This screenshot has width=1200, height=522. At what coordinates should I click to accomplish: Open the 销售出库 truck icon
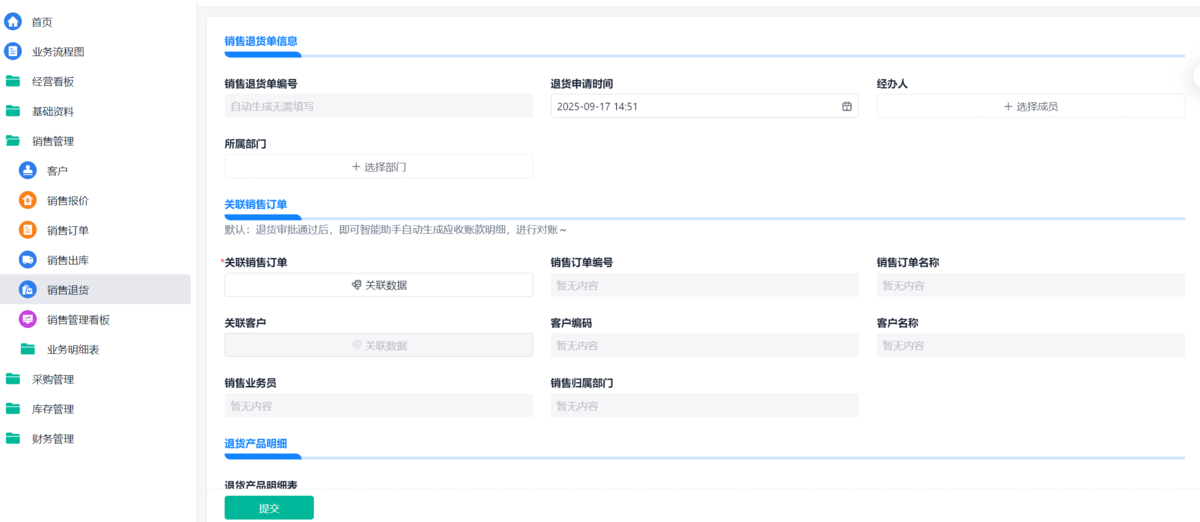[x=28, y=260]
